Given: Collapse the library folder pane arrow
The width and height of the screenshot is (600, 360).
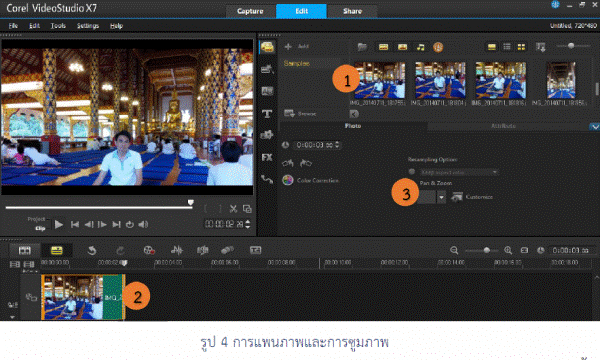Looking at the screenshot, I should (x=354, y=114).
